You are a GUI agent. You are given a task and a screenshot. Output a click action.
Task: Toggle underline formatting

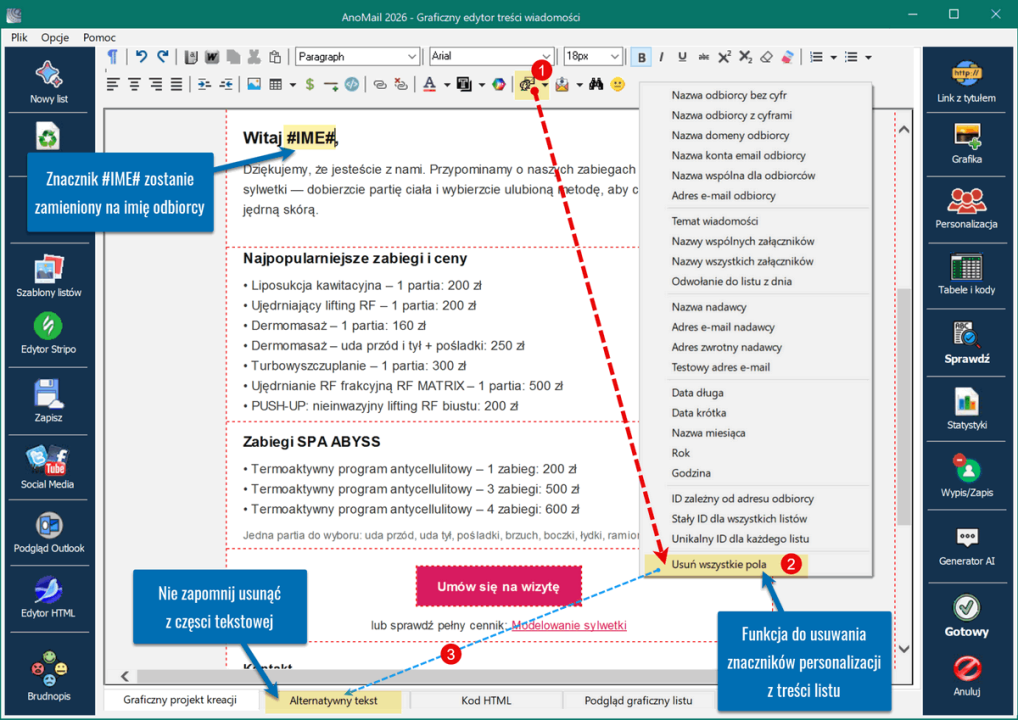pos(682,57)
